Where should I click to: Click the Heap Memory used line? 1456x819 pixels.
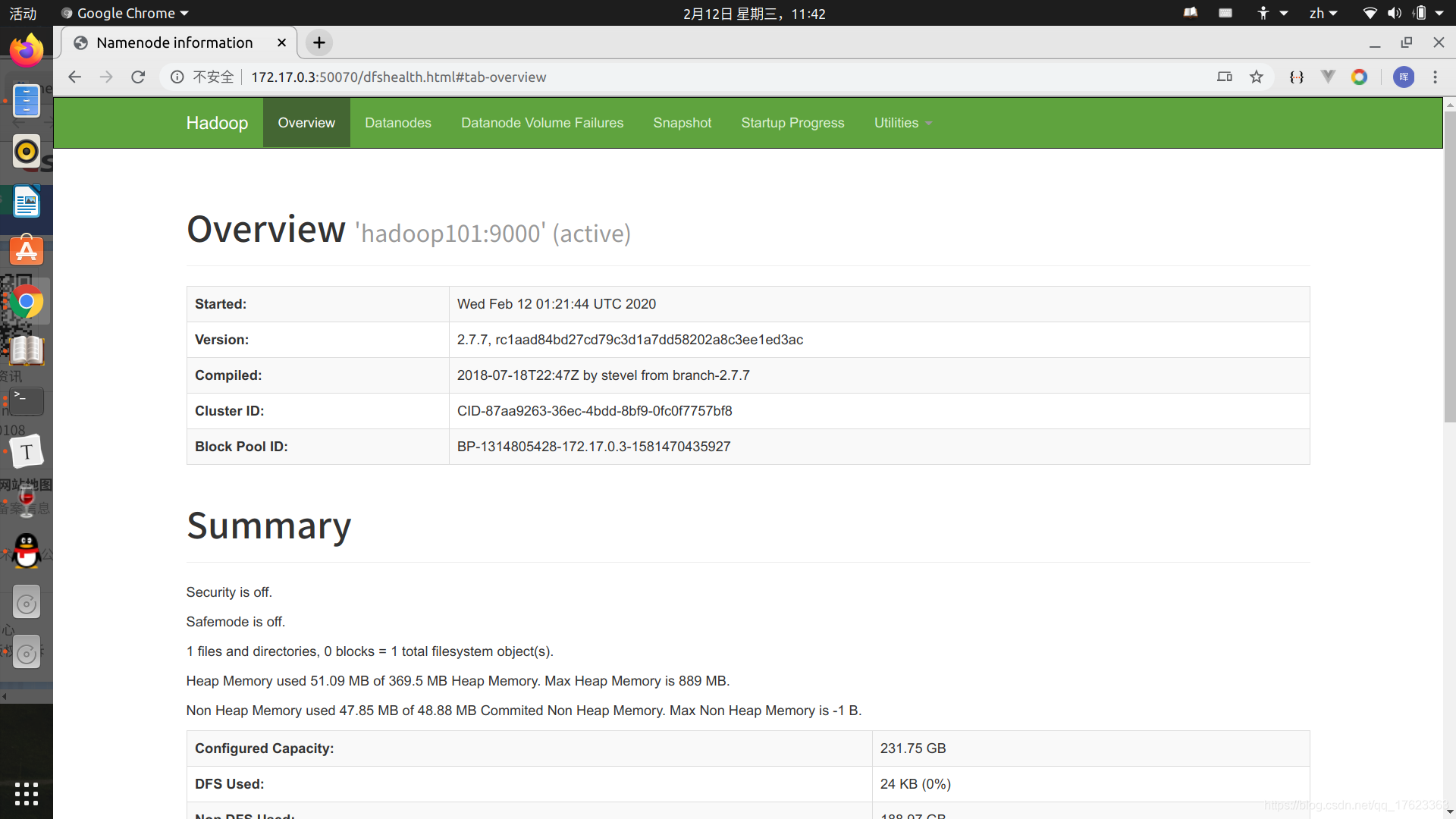tap(458, 681)
